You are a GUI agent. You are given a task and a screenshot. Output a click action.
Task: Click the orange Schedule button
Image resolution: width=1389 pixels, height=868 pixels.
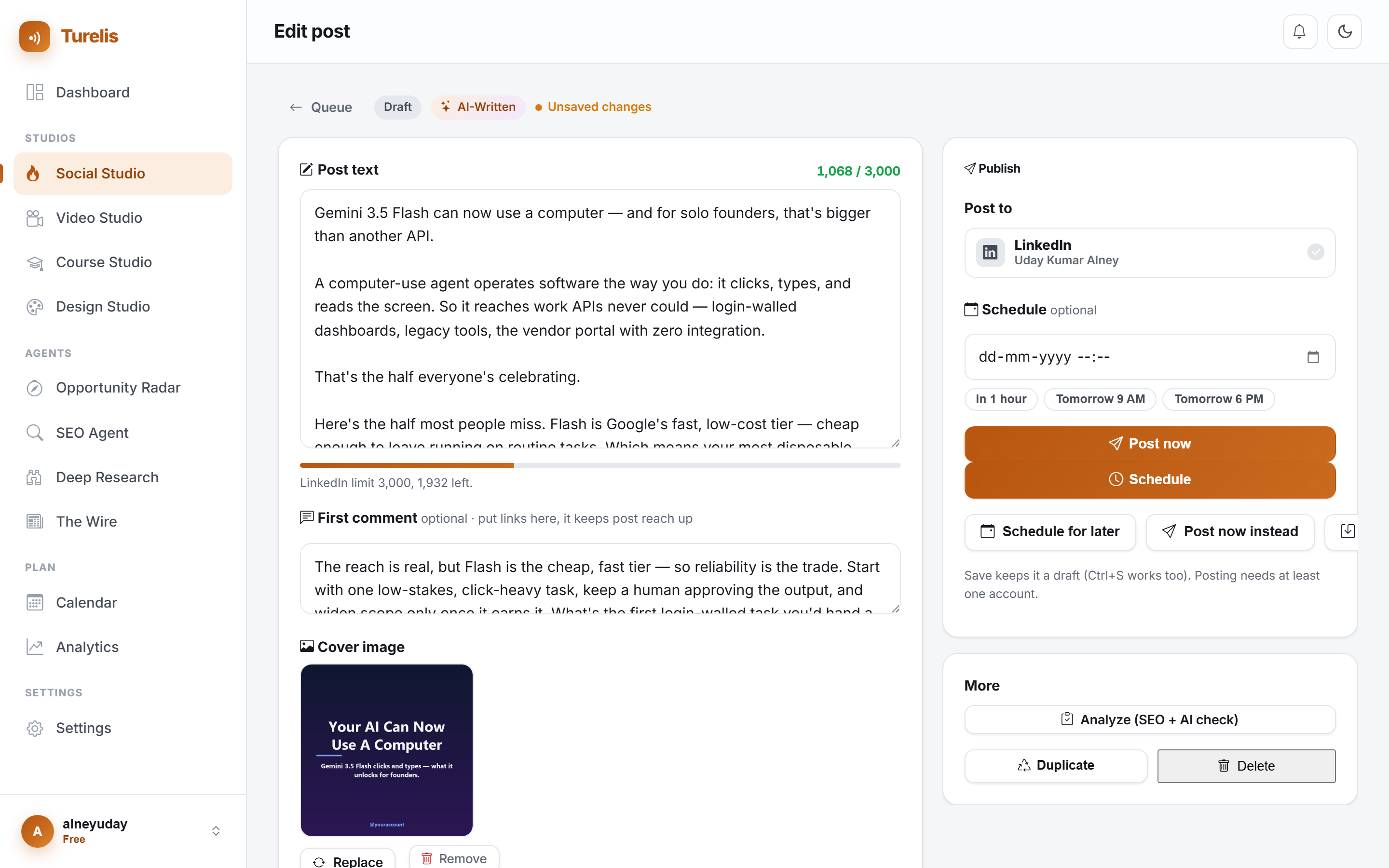click(1150, 480)
